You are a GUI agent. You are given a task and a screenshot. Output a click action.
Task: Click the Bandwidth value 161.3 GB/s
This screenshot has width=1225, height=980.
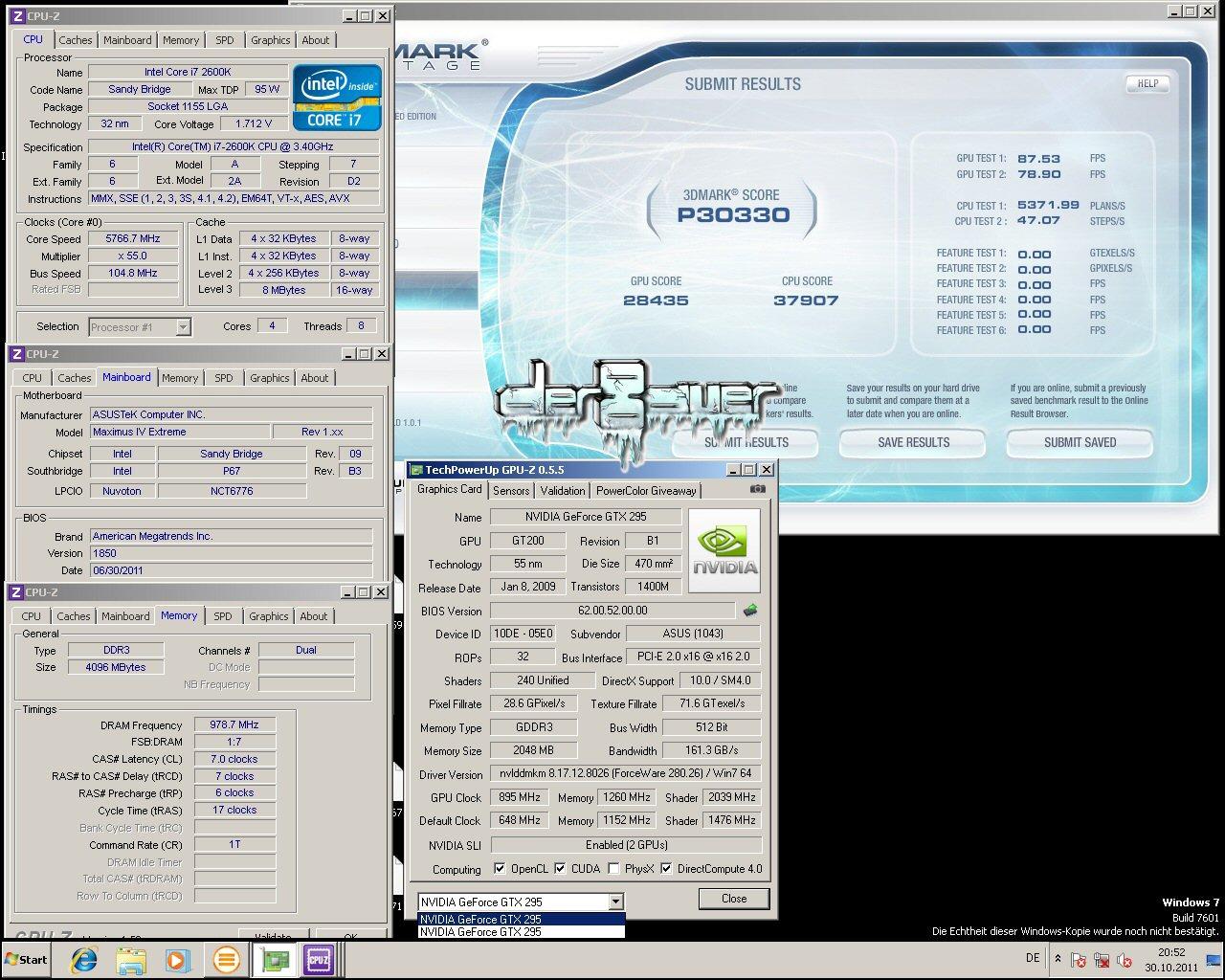(711, 751)
